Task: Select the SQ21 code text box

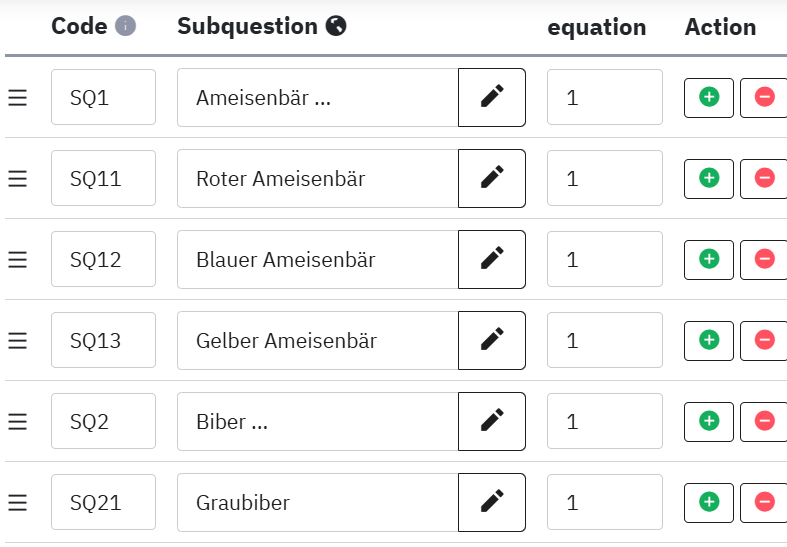Action: (x=103, y=502)
